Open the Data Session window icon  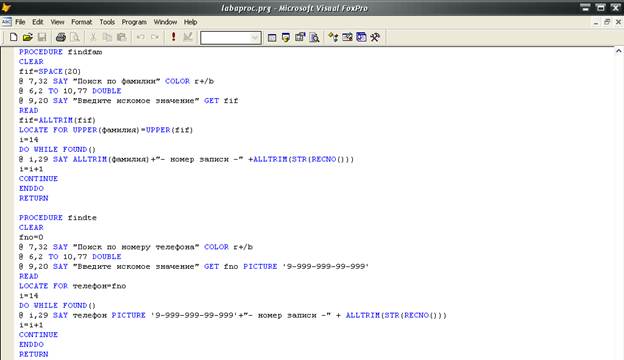286,38
